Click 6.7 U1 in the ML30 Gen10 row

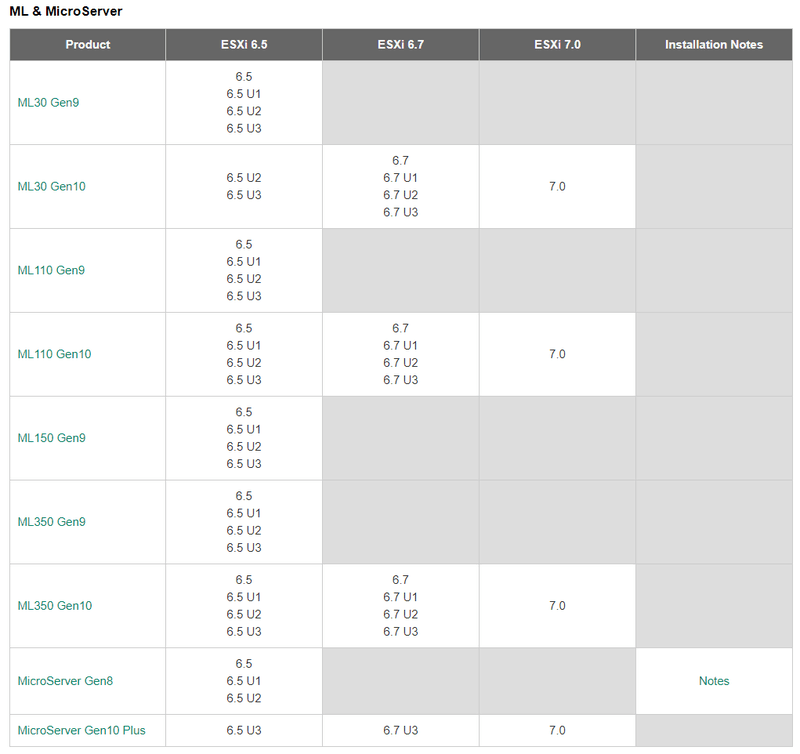(401, 178)
